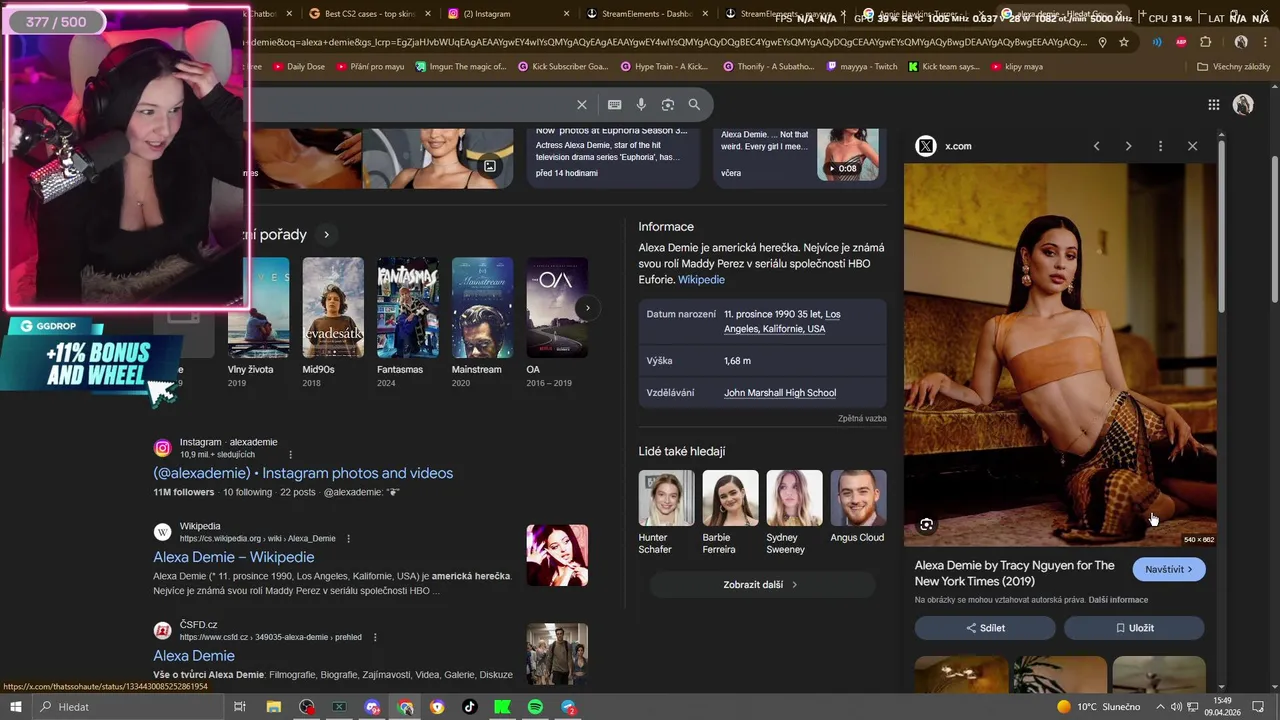Search inside image with Lens overlay icon

click(927, 524)
